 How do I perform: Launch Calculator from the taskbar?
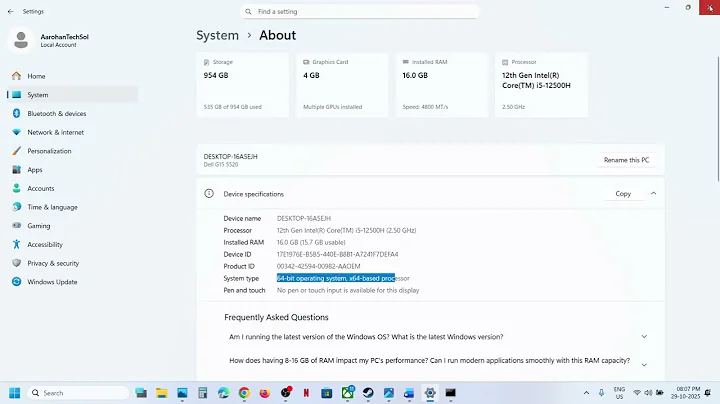tap(202, 393)
